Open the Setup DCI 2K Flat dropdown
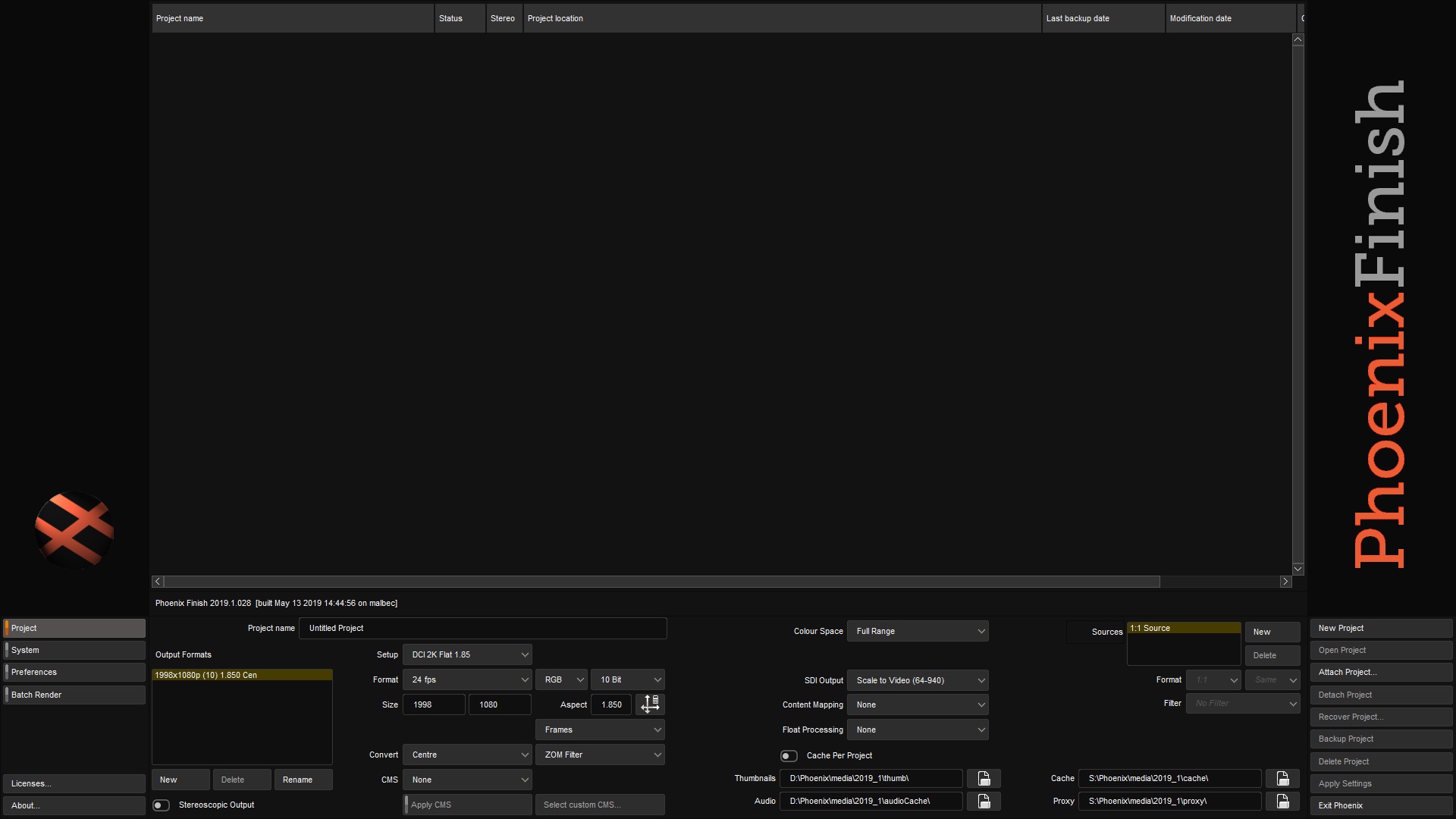 coord(467,654)
